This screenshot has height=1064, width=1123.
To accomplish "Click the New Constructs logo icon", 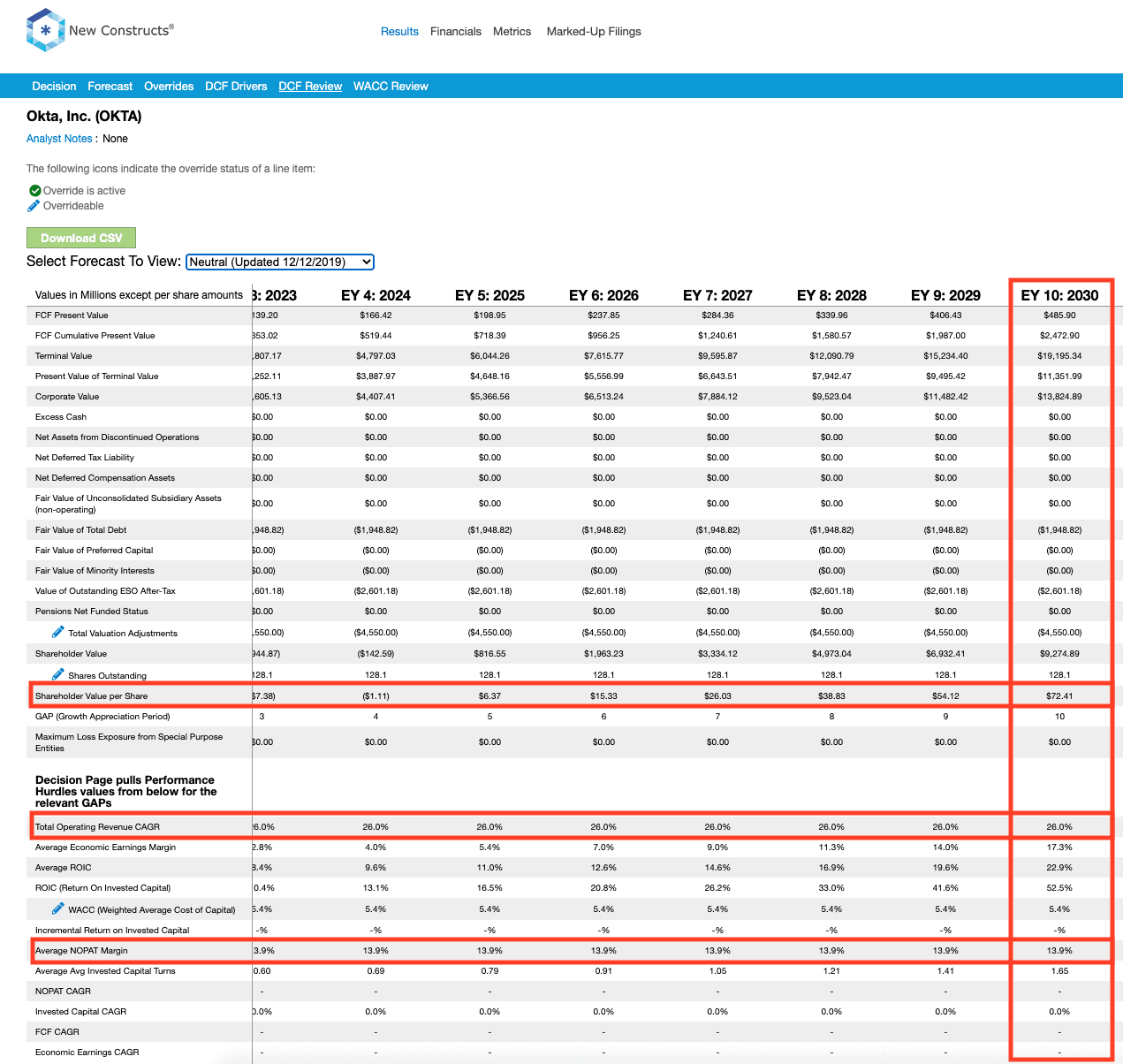I will (x=46, y=30).
